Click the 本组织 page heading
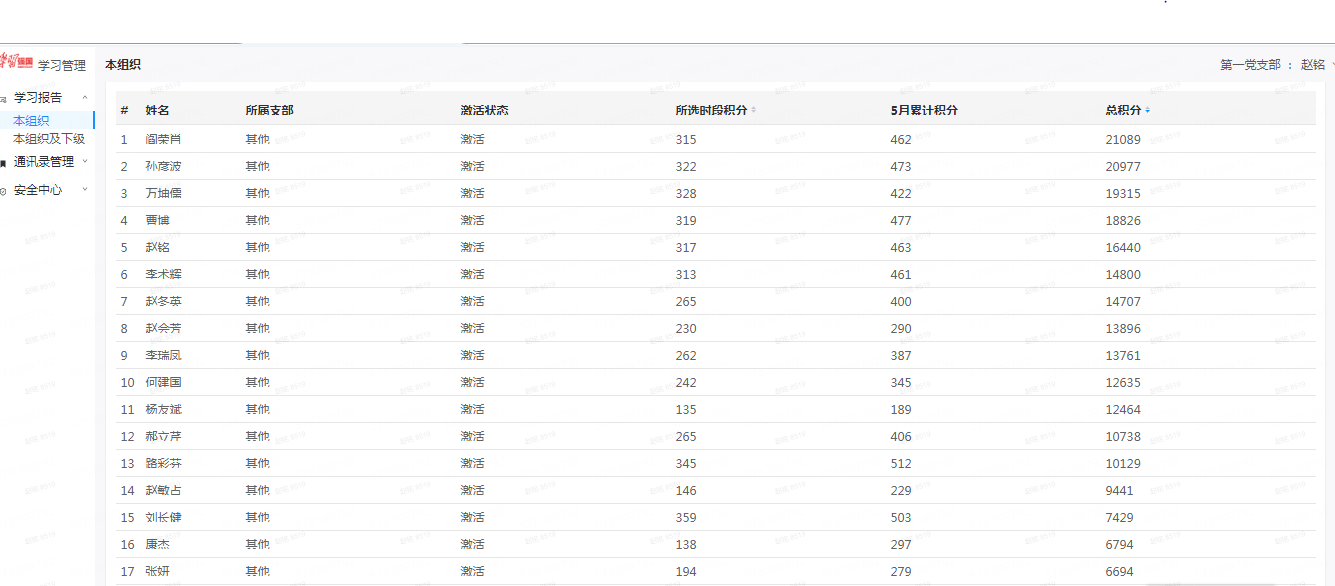Image resolution: width=1335 pixels, height=586 pixels. tap(123, 64)
